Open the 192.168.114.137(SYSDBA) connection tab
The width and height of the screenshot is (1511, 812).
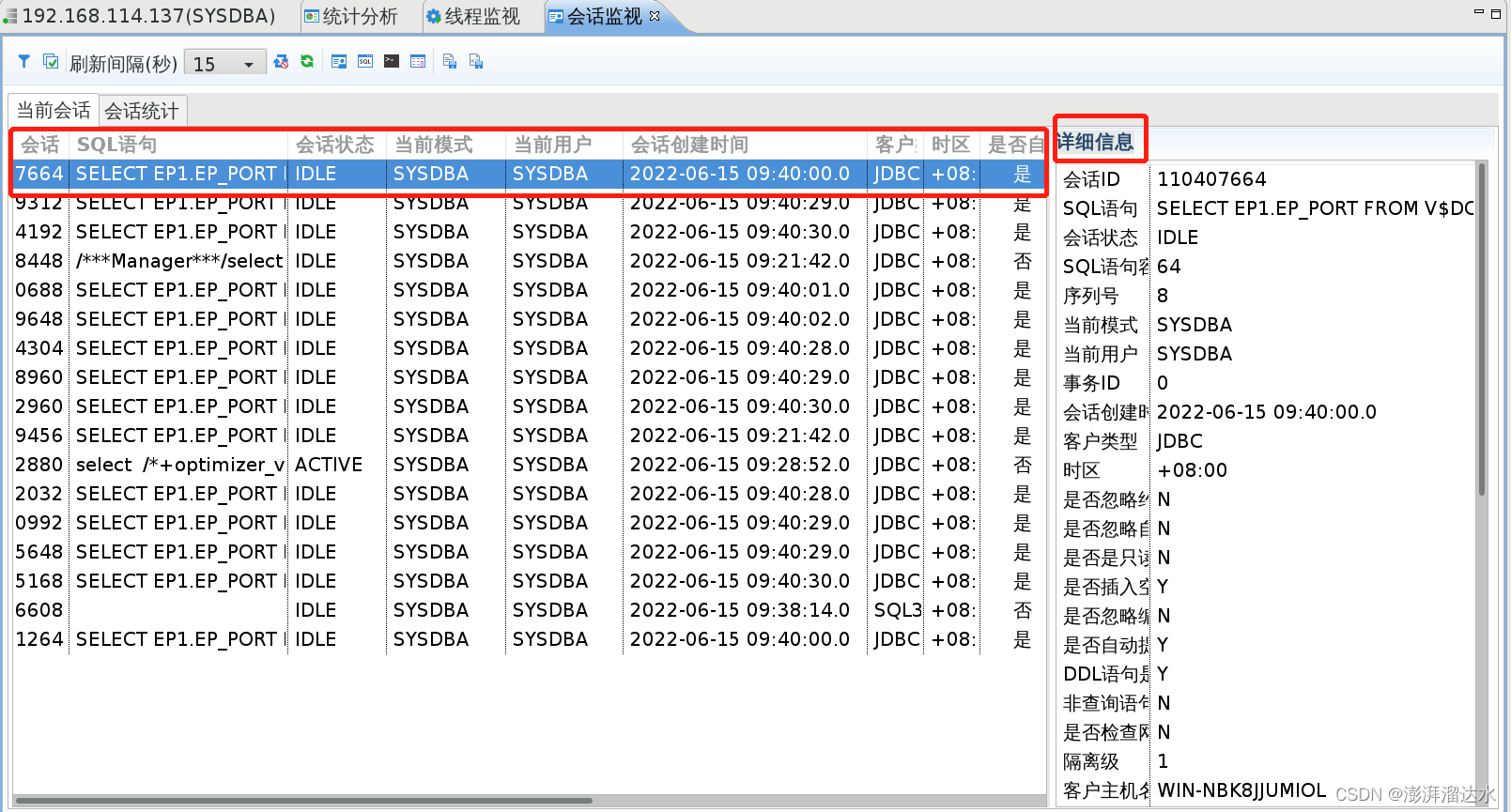tap(141, 16)
